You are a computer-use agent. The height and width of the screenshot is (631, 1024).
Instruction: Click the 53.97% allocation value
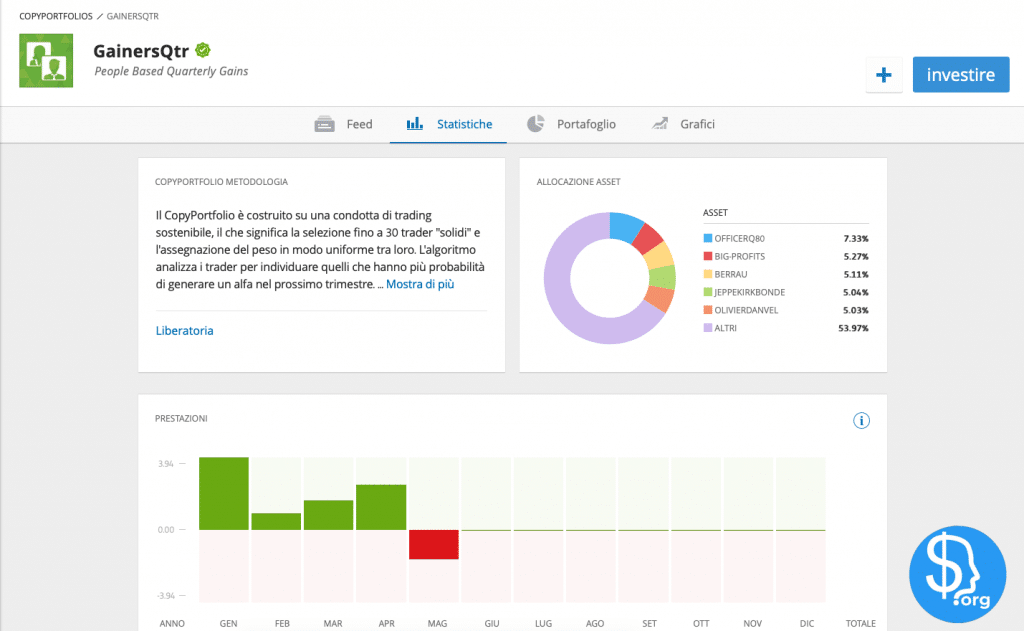[x=853, y=328]
